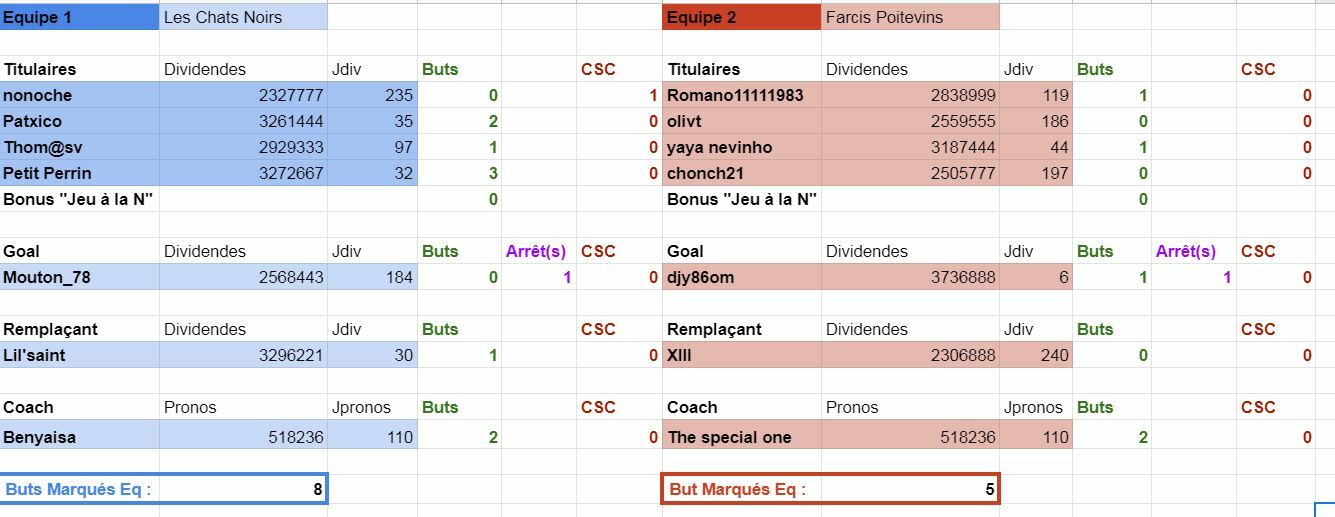The width and height of the screenshot is (1335, 517).
Task: Select the Petit Perrin player cell
Action: pyautogui.click(x=80, y=173)
